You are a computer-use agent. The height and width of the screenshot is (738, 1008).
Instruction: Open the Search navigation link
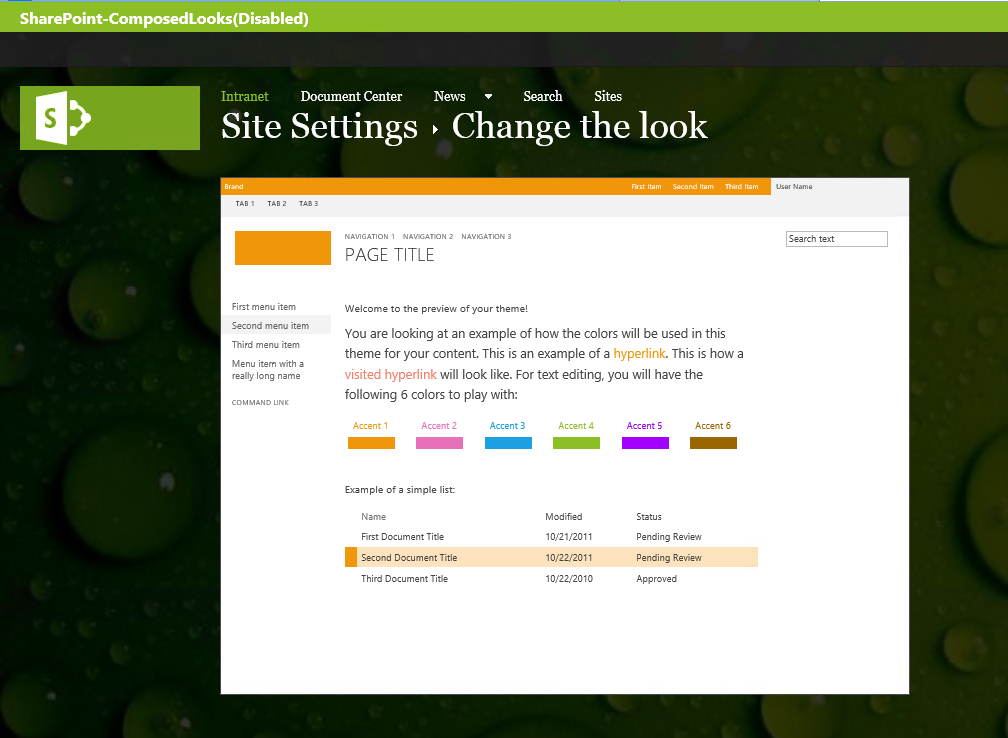pyautogui.click(x=543, y=96)
